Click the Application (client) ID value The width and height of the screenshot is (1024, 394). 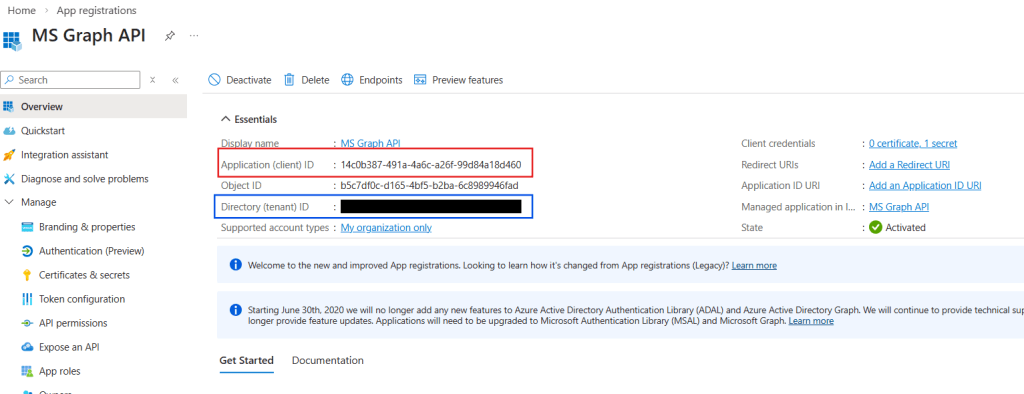click(431, 165)
